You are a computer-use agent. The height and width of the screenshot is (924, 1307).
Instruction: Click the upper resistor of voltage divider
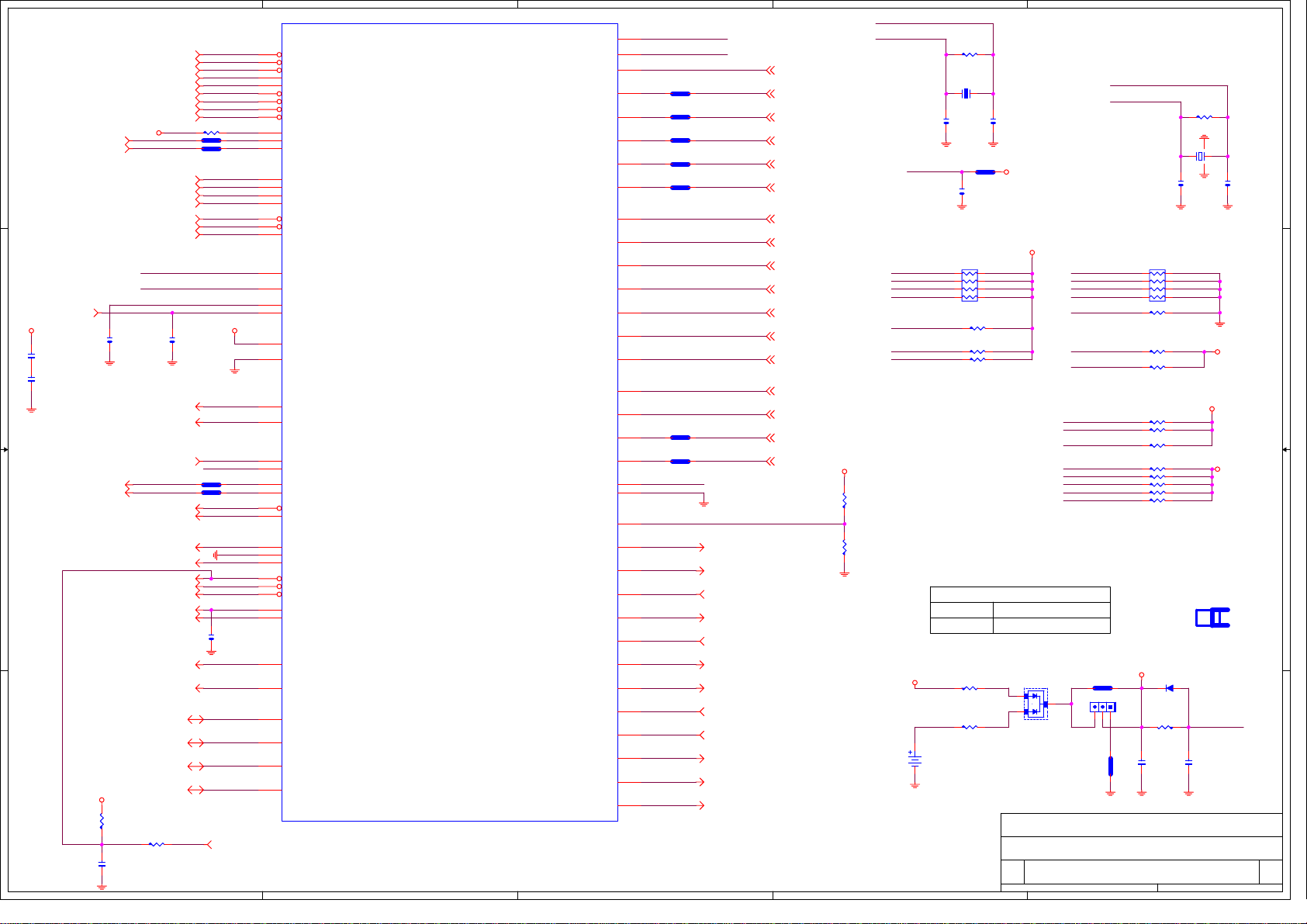845,500
